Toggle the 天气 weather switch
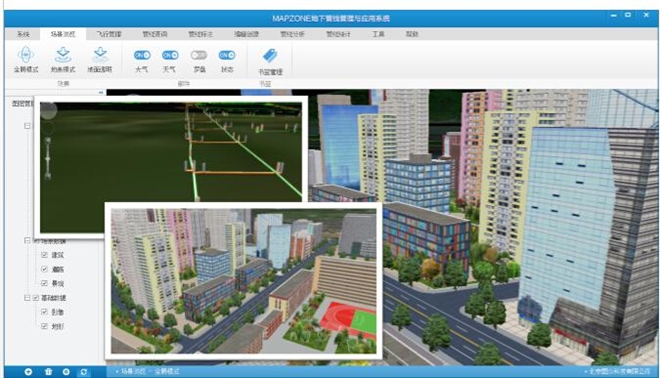The height and width of the screenshot is (378, 660). tap(170, 55)
